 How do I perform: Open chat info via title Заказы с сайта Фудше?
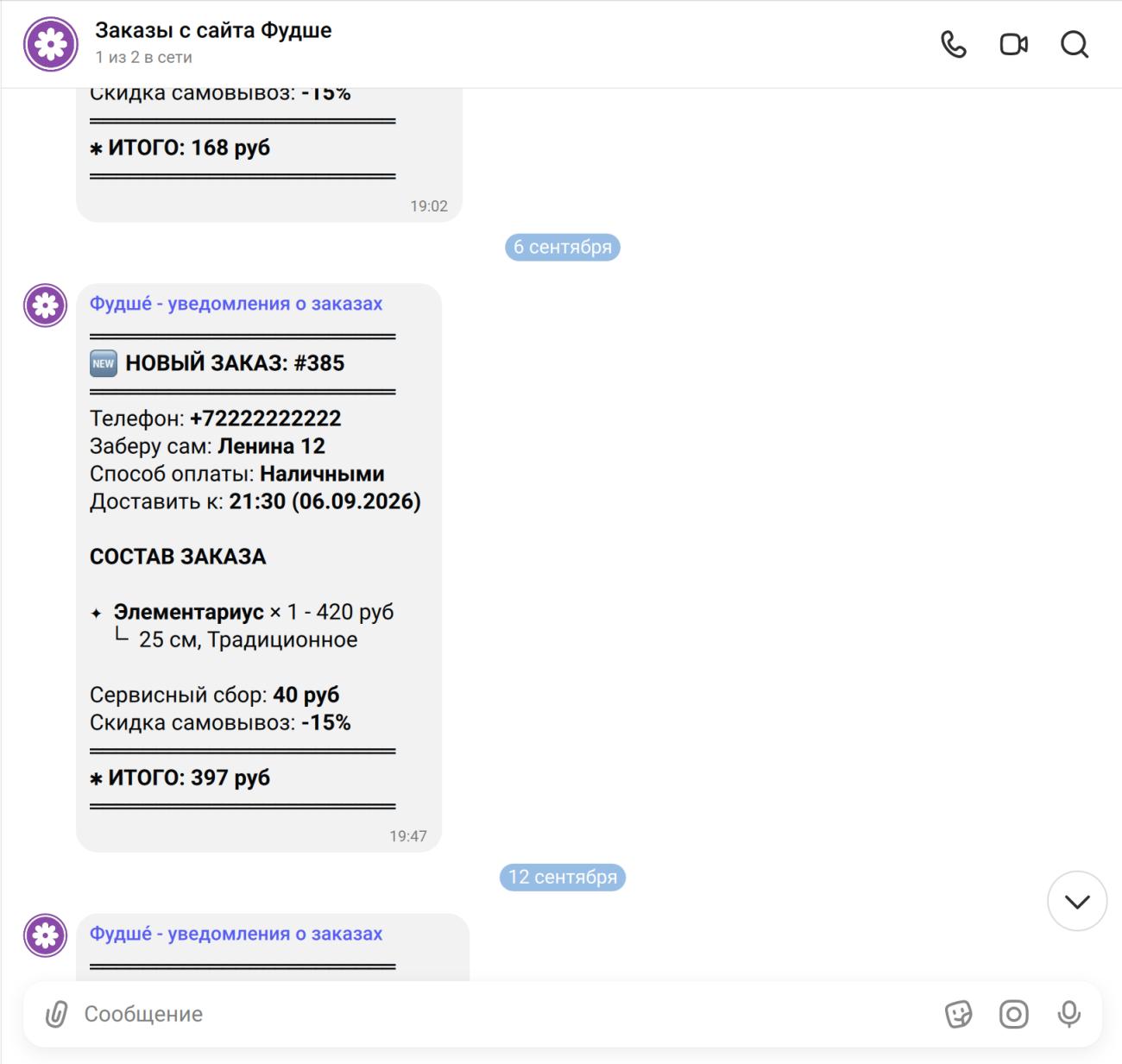pyautogui.click(x=213, y=30)
